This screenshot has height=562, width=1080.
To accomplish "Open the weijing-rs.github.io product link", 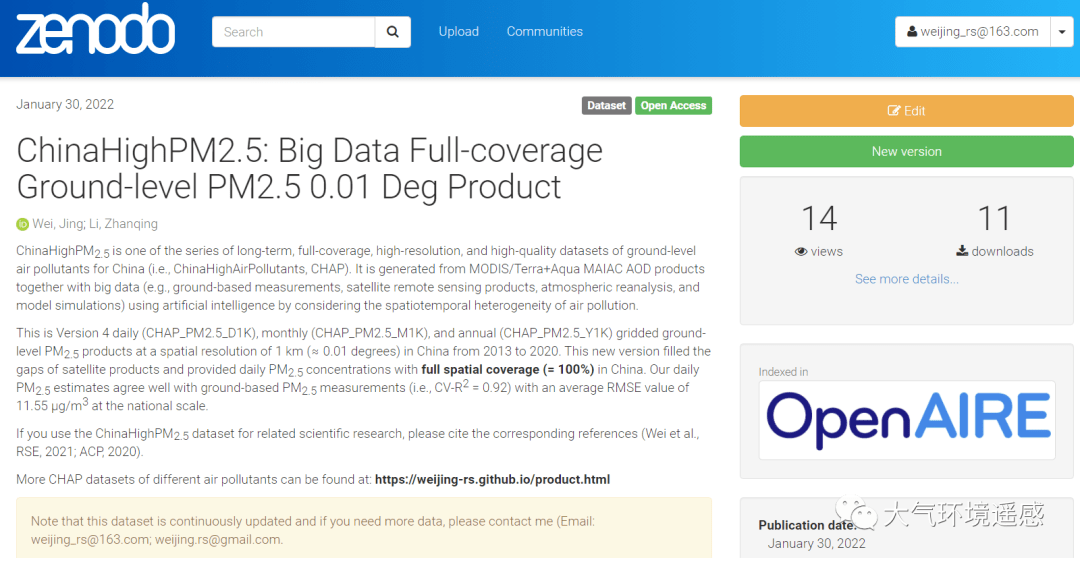I will (492, 480).
